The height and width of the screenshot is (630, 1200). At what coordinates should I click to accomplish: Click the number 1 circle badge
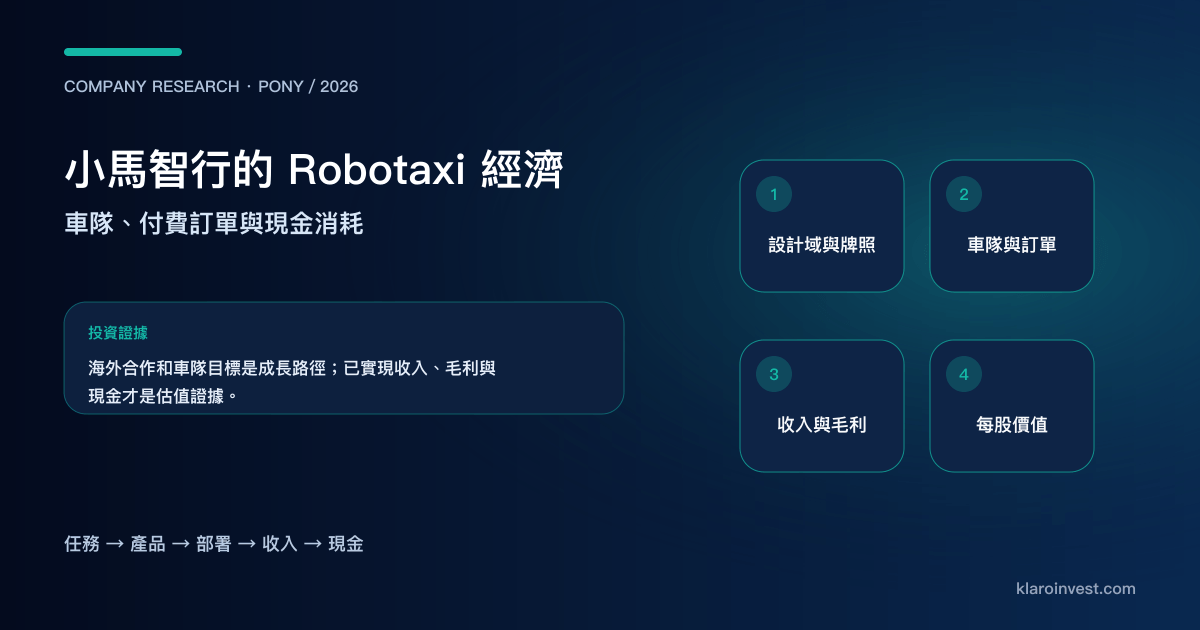point(774,194)
